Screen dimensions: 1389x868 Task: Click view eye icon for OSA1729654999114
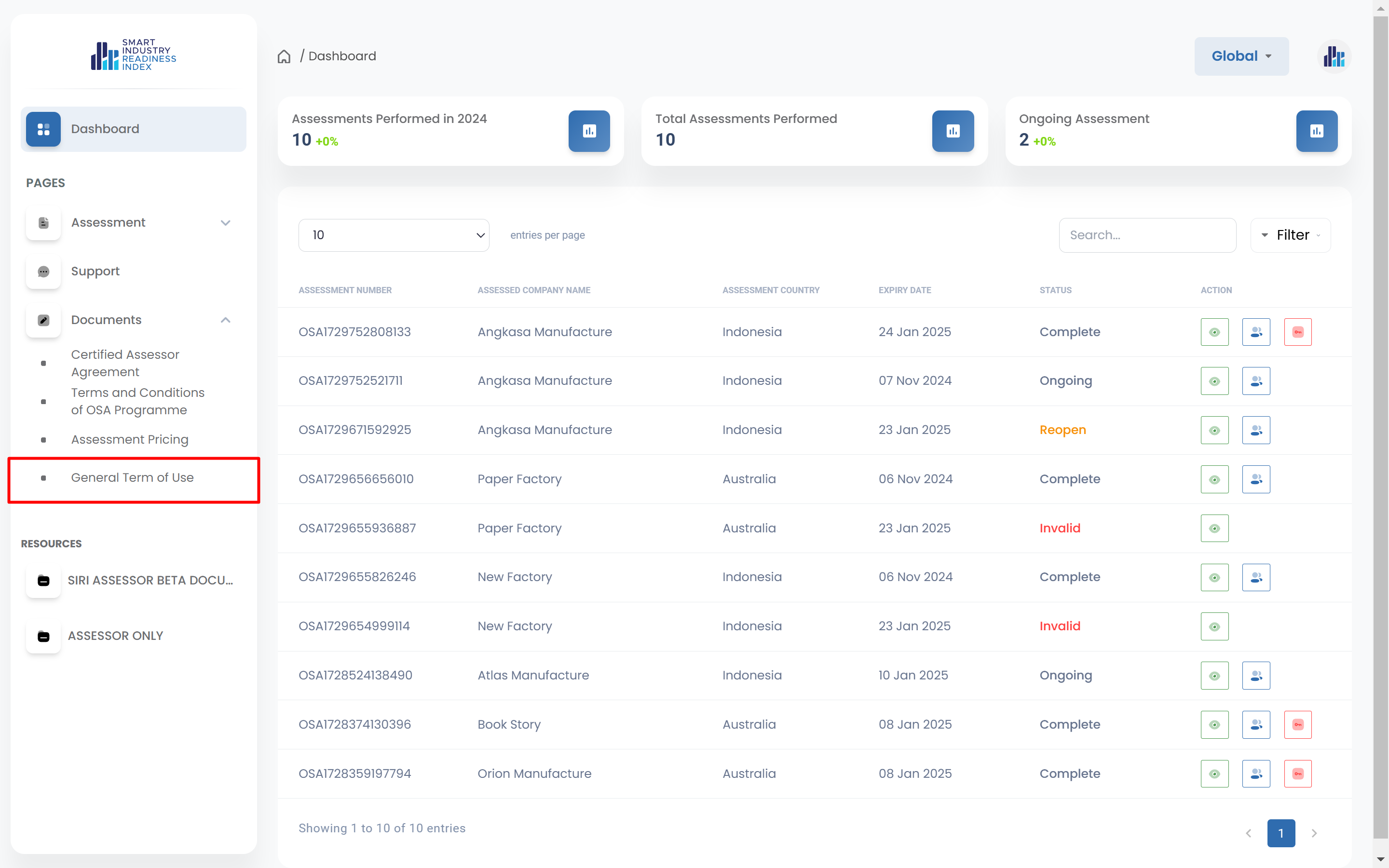click(1214, 626)
